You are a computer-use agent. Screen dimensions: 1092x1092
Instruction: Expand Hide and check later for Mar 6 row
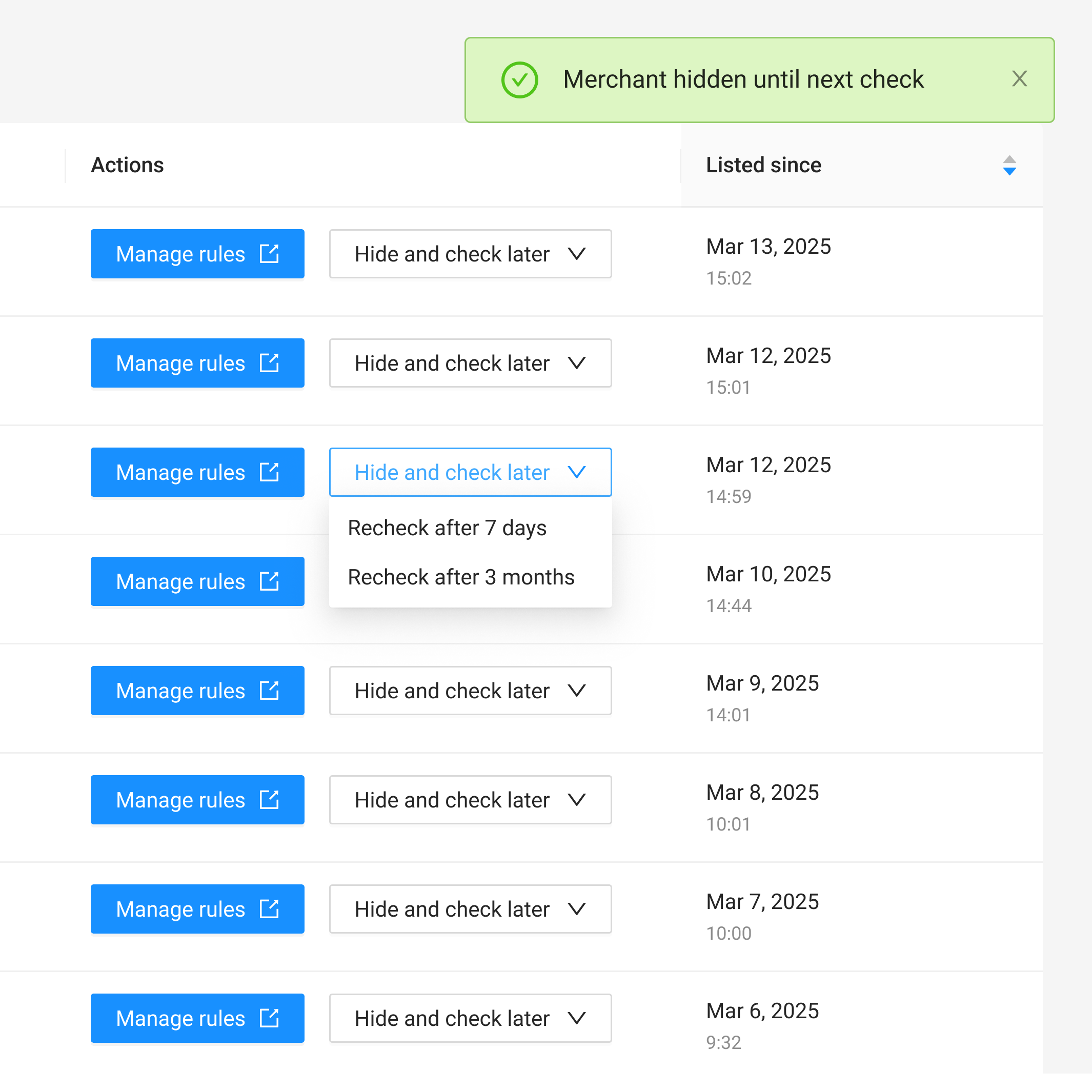(470, 1017)
